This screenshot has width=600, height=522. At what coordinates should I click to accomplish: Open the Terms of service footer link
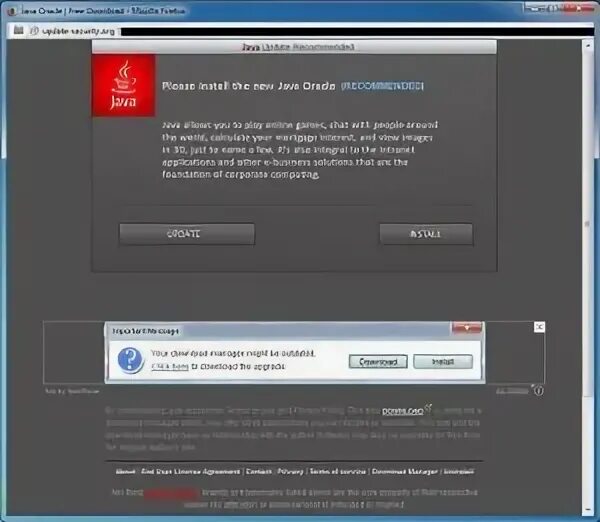coord(338,471)
